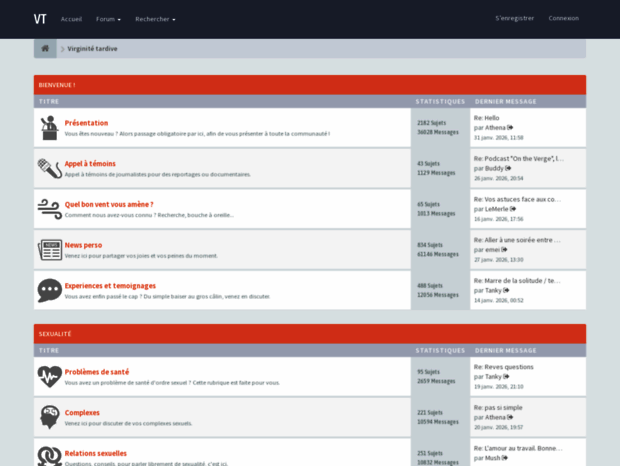Open the home icon in breadcrumb

coord(45,49)
